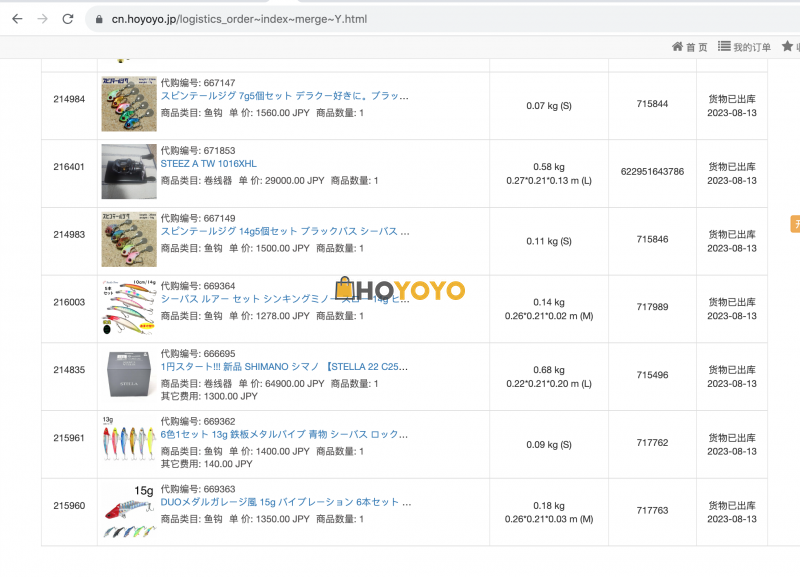Select the weight value 0.07 kg (S)

(x=549, y=106)
